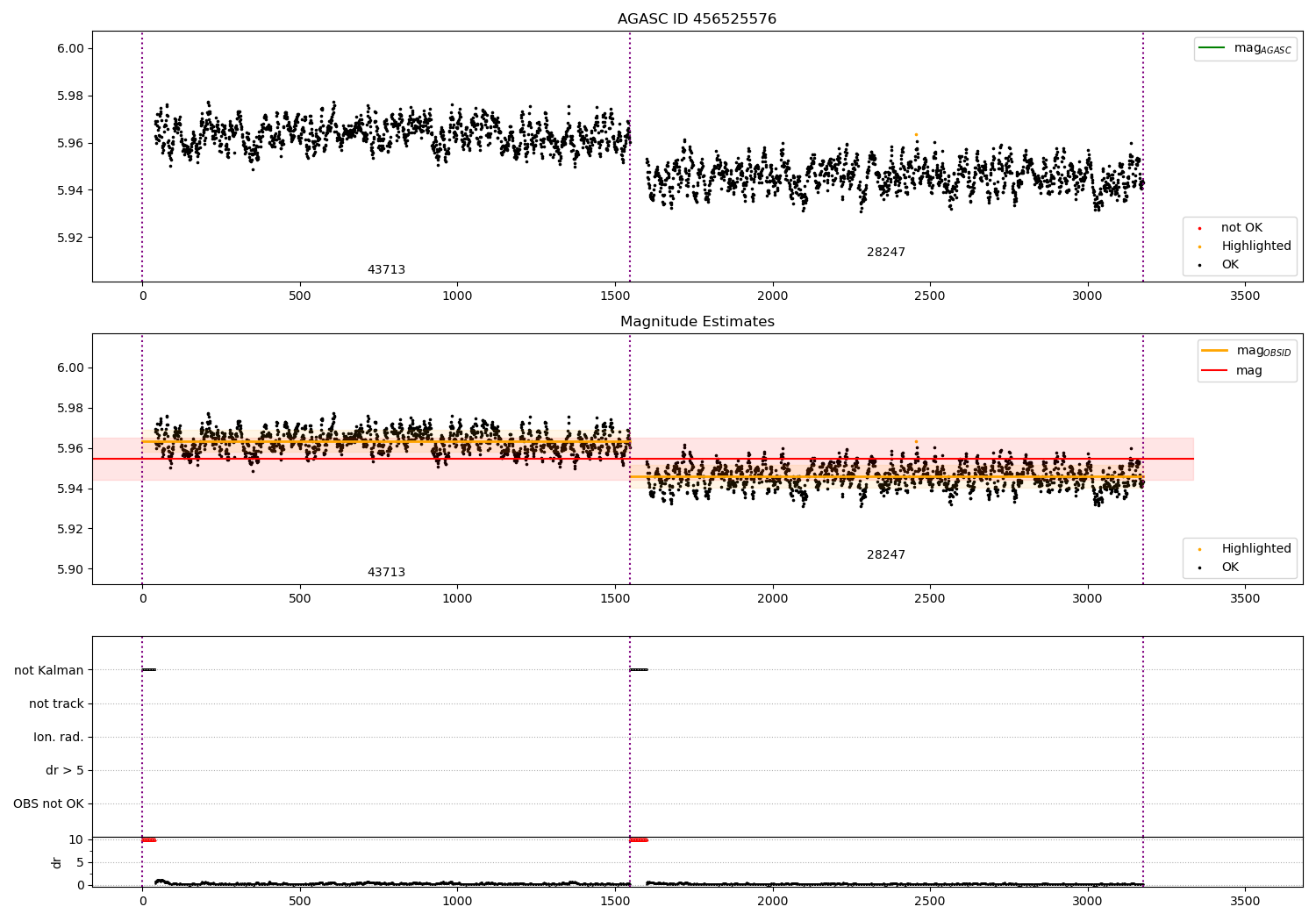
Task: Click the green mag AGASC legend line sample
Action: point(1212,47)
